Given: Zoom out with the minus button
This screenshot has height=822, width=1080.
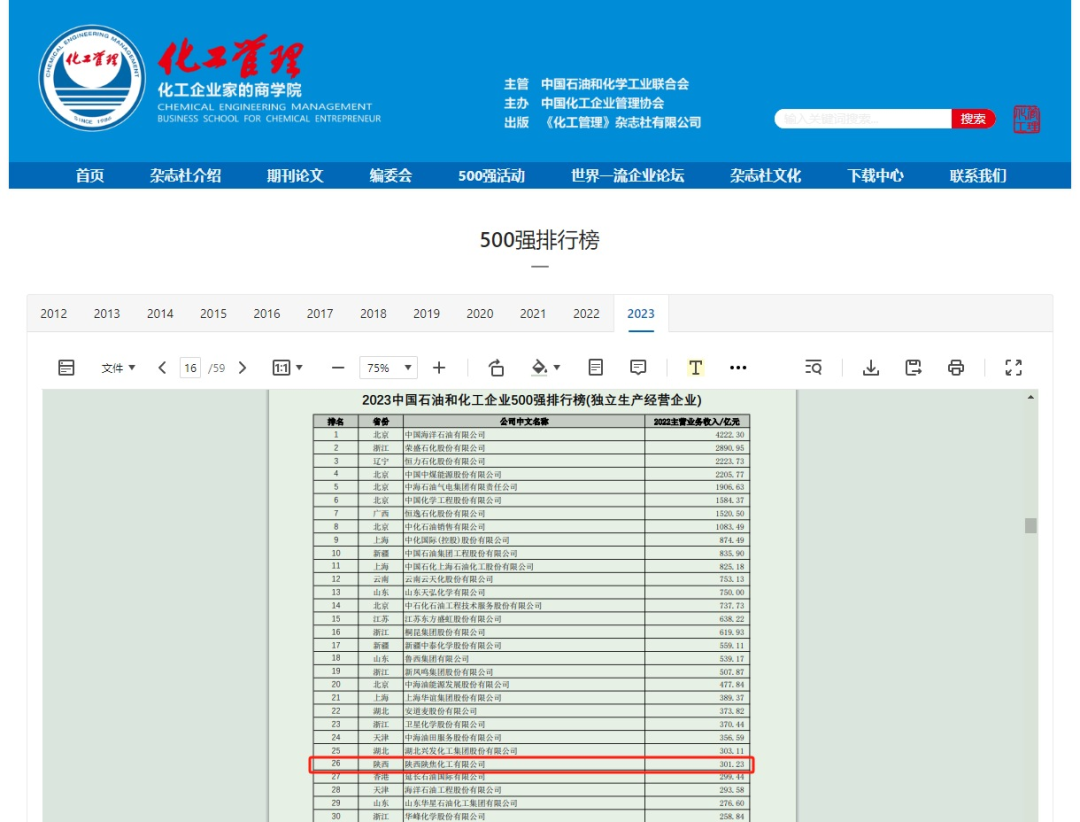Looking at the screenshot, I should [x=338, y=368].
